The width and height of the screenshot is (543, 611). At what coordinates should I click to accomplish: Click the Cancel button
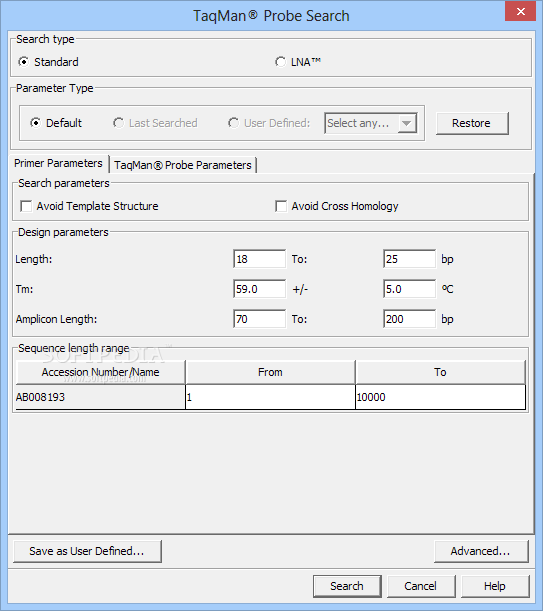[421, 586]
